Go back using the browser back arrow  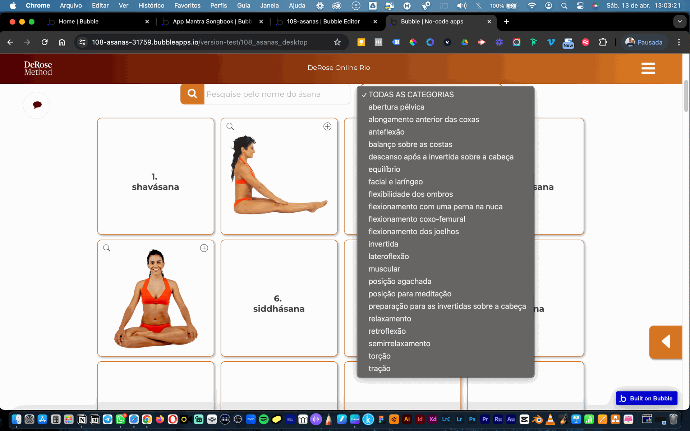[10, 42]
